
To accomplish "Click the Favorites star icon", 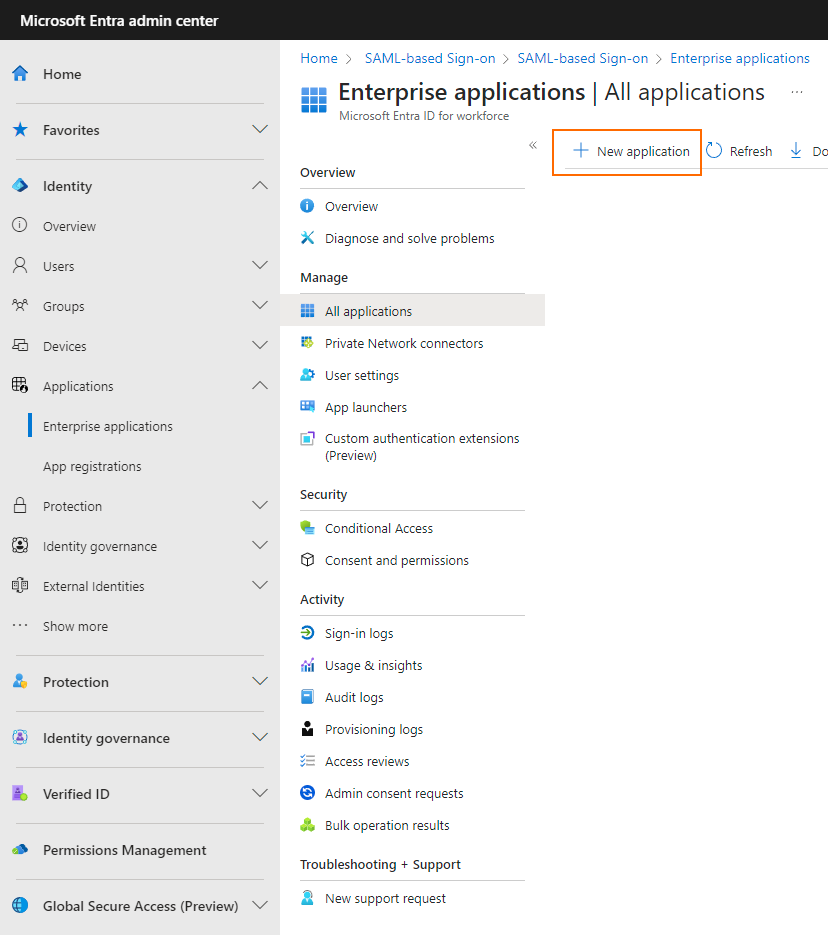I will click(x=20, y=129).
